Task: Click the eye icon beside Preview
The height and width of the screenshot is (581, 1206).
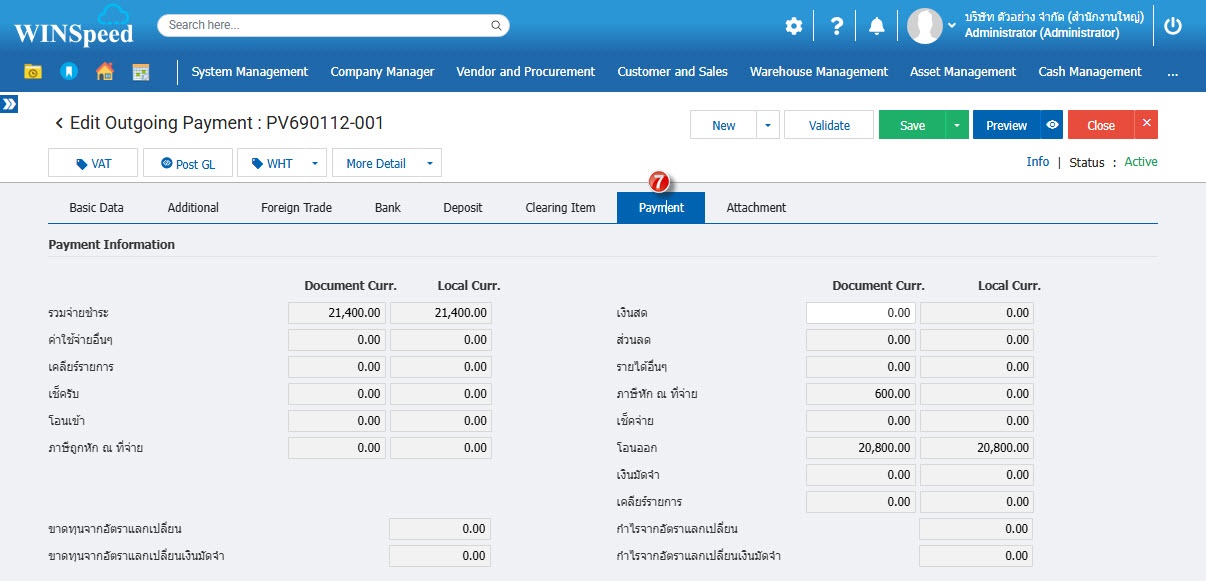Action: [1052, 125]
